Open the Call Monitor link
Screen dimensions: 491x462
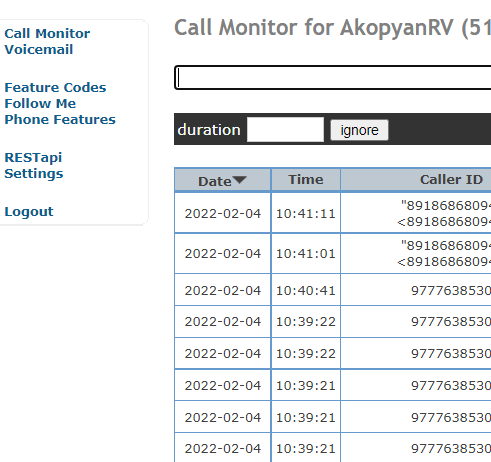[47, 34]
